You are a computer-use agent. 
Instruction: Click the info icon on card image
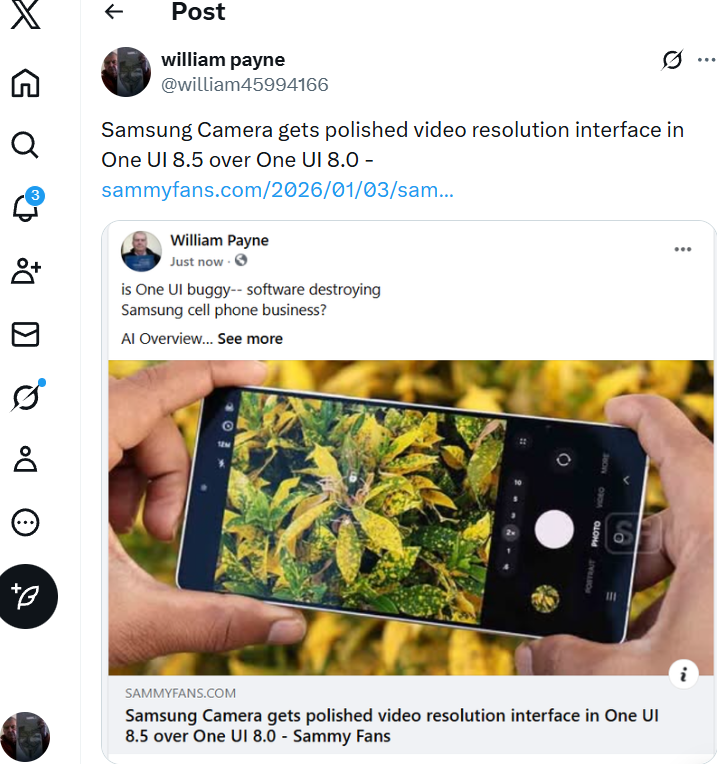684,675
